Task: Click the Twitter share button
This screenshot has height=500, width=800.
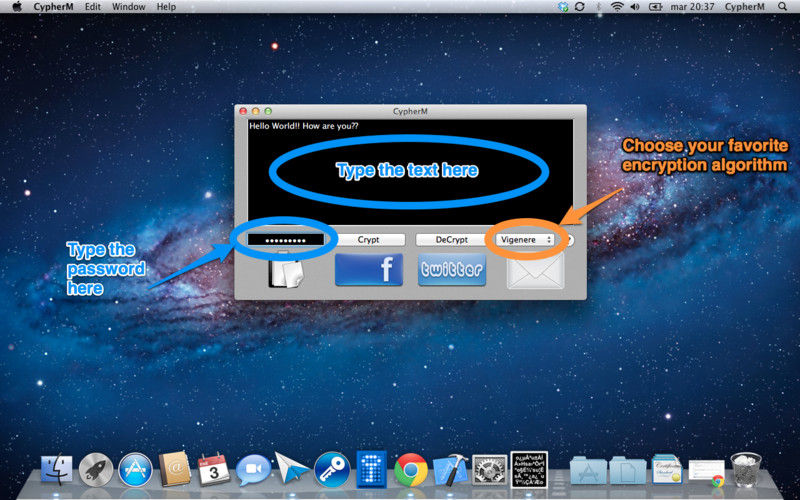Action: coord(451,269)
